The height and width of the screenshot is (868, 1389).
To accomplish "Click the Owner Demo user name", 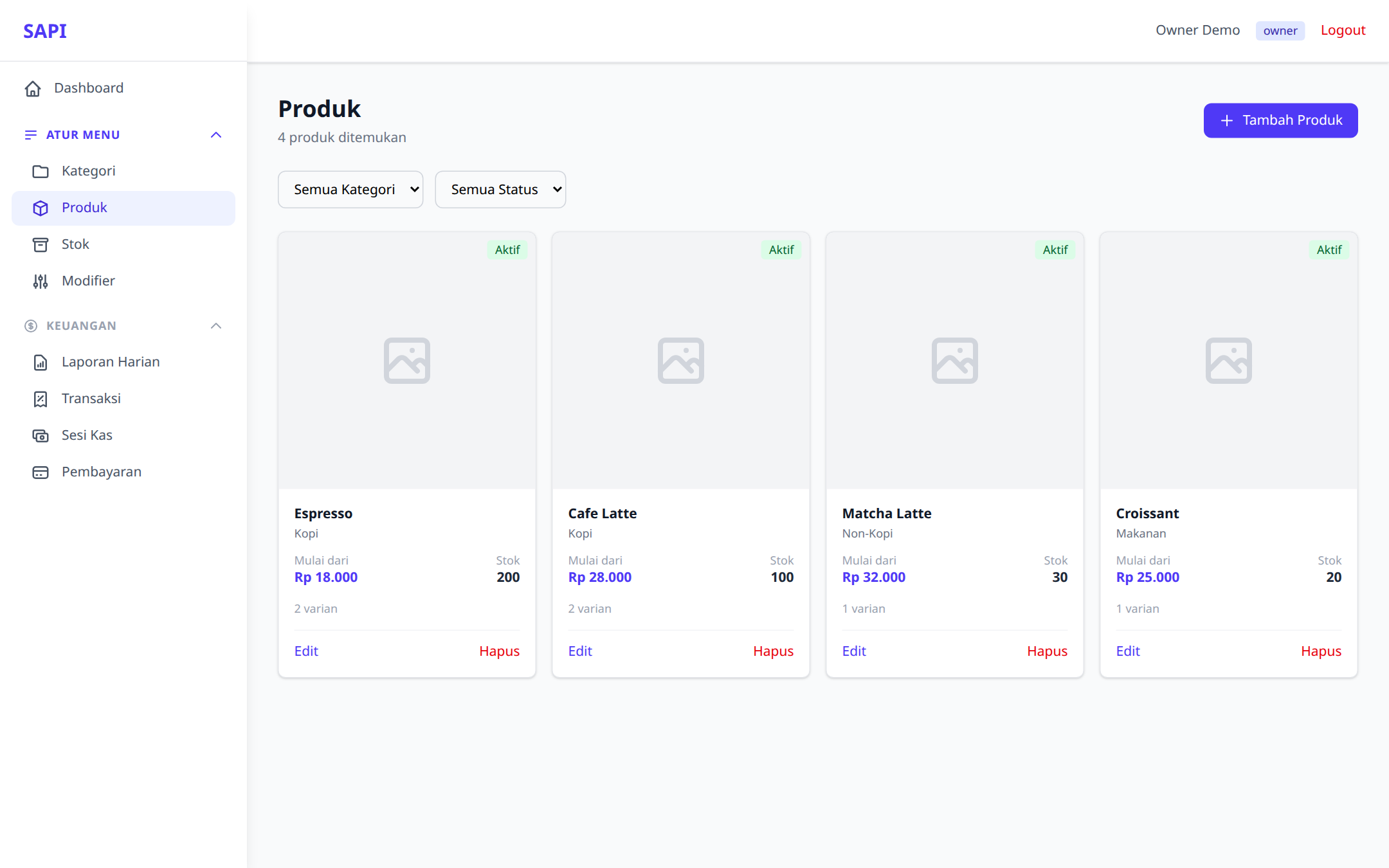I will (x=1197, y=30).
